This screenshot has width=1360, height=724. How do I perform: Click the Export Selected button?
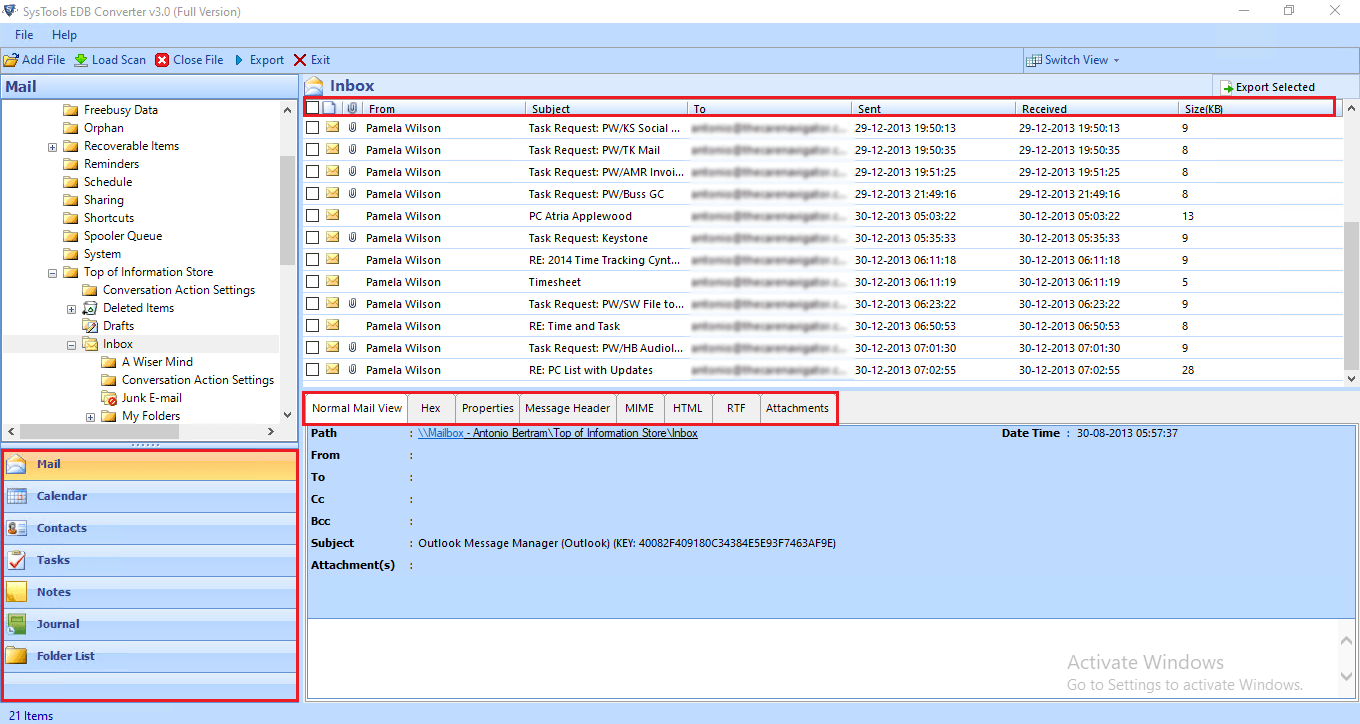(1267, 87)
